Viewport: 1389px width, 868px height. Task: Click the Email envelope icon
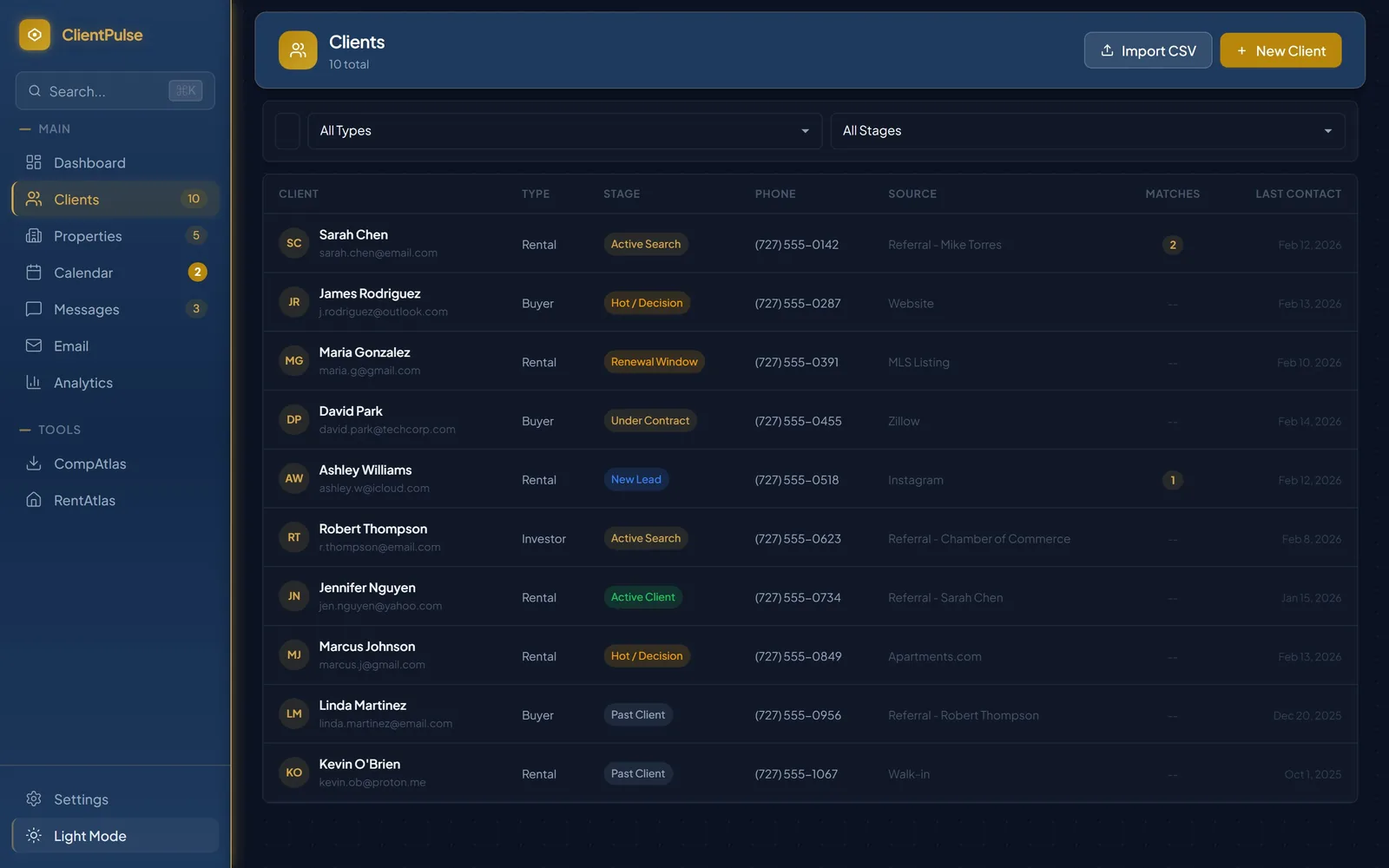pyautogui.click(x=34, y=345)
